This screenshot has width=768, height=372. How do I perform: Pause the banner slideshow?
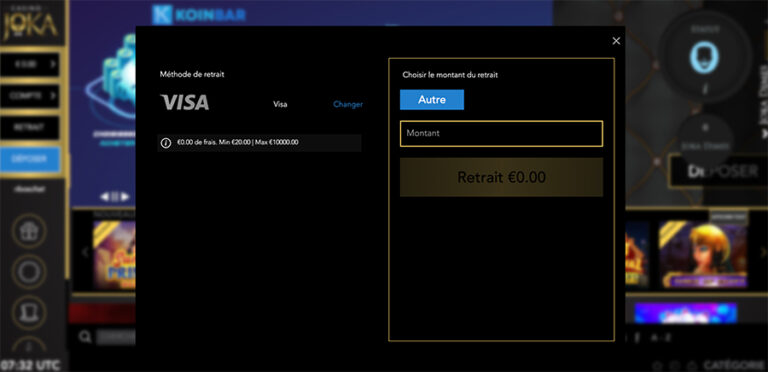pos(115,197)
